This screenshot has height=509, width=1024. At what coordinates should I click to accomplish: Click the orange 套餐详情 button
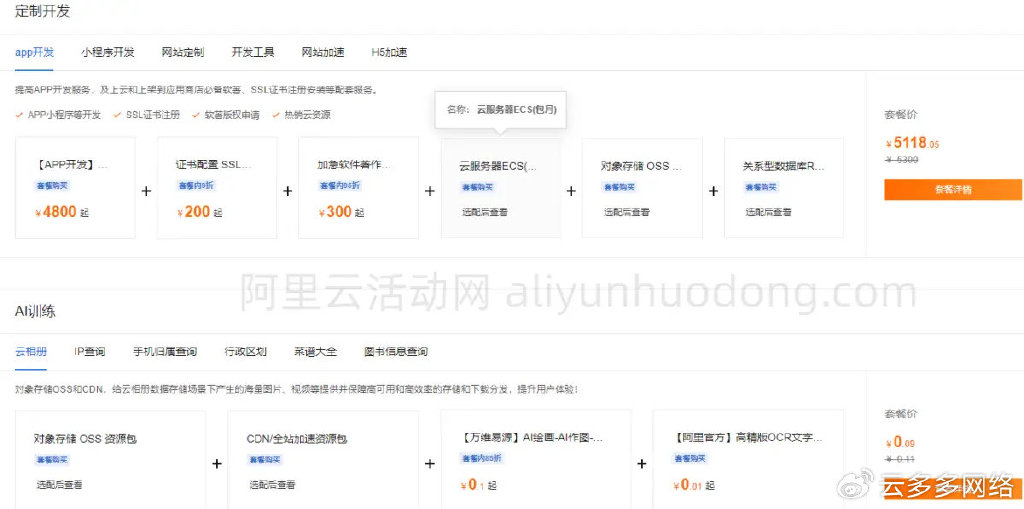pyautogui.click(x=953, y=189)
